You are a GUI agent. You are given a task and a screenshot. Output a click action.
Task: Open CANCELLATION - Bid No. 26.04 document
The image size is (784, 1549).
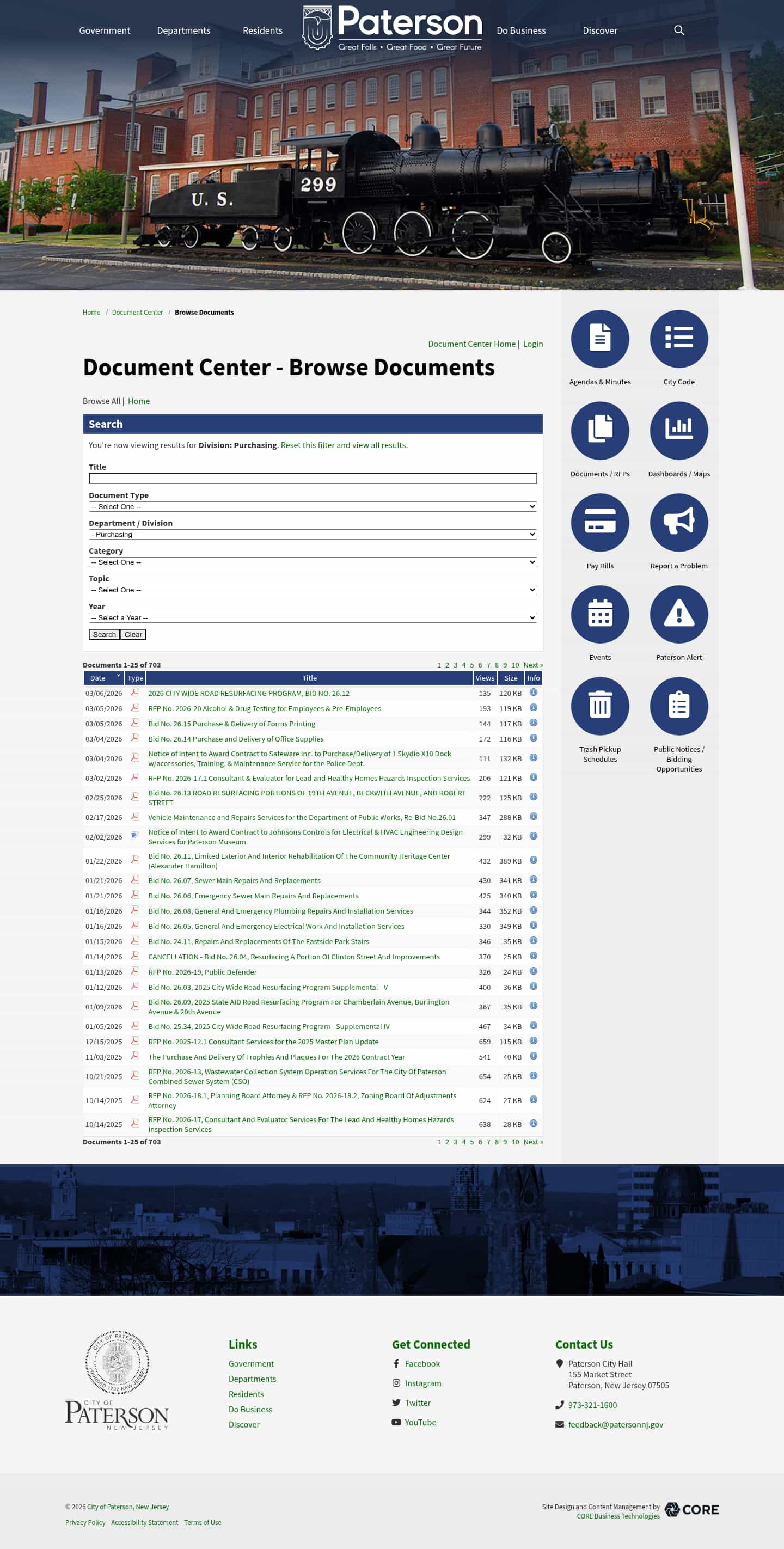coord(293,957)
